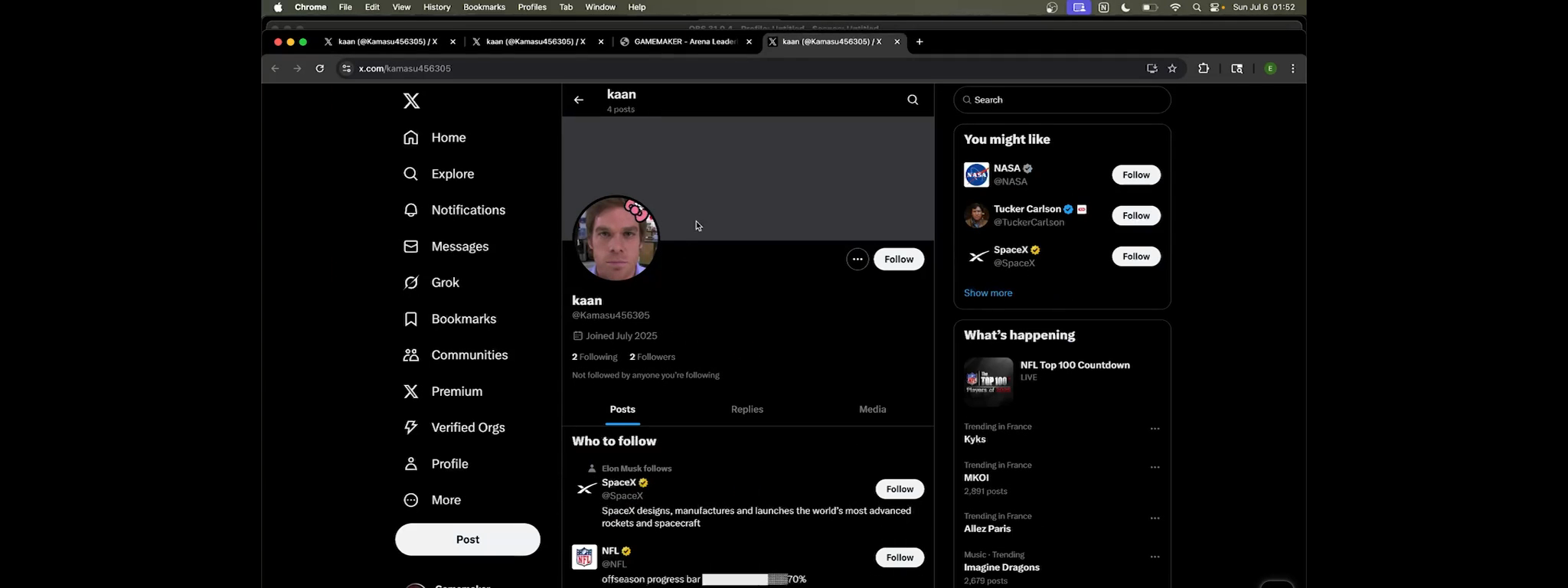The height and width of the screenshot is (588, 1568).
Task: Click the back arrow beside kaan header
Action: click(579, 100)
